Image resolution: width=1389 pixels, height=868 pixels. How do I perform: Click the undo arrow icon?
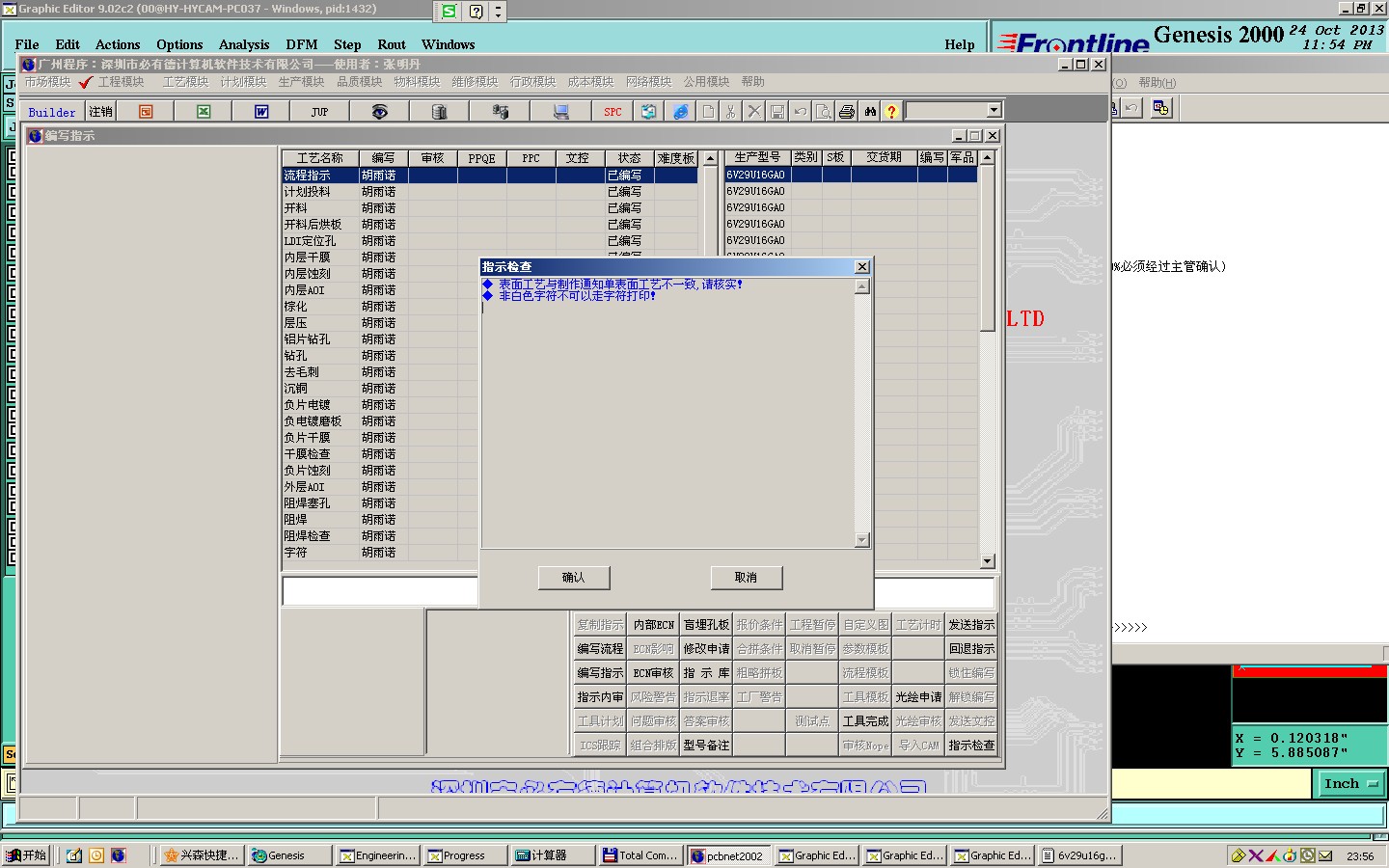click(x=801, y=112)
